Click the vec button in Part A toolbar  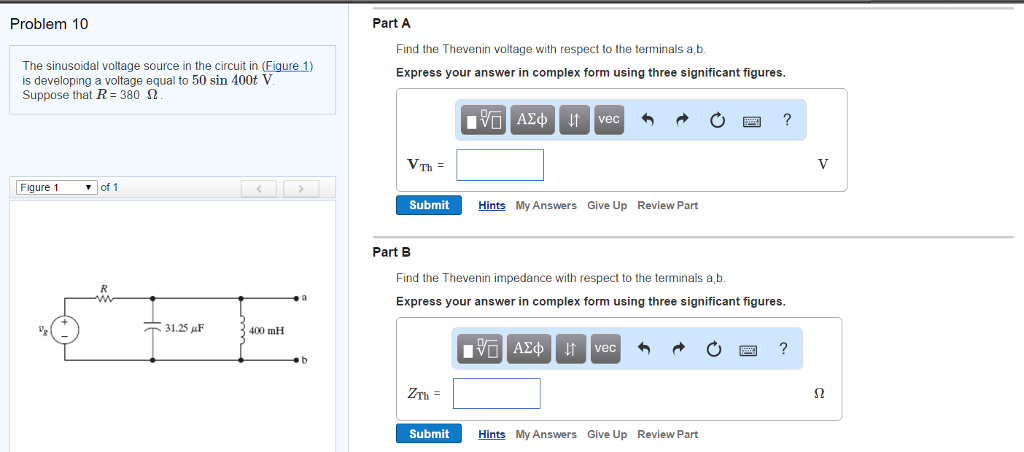[x=609, y=120]
